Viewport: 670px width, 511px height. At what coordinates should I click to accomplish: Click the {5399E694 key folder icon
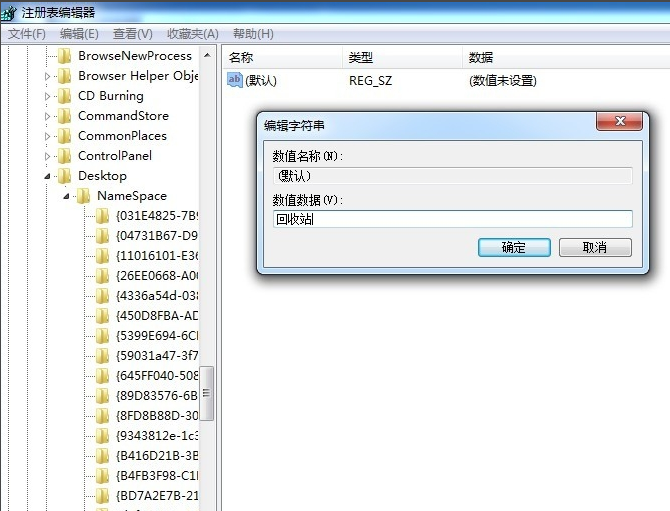click(x=102, y=336)
